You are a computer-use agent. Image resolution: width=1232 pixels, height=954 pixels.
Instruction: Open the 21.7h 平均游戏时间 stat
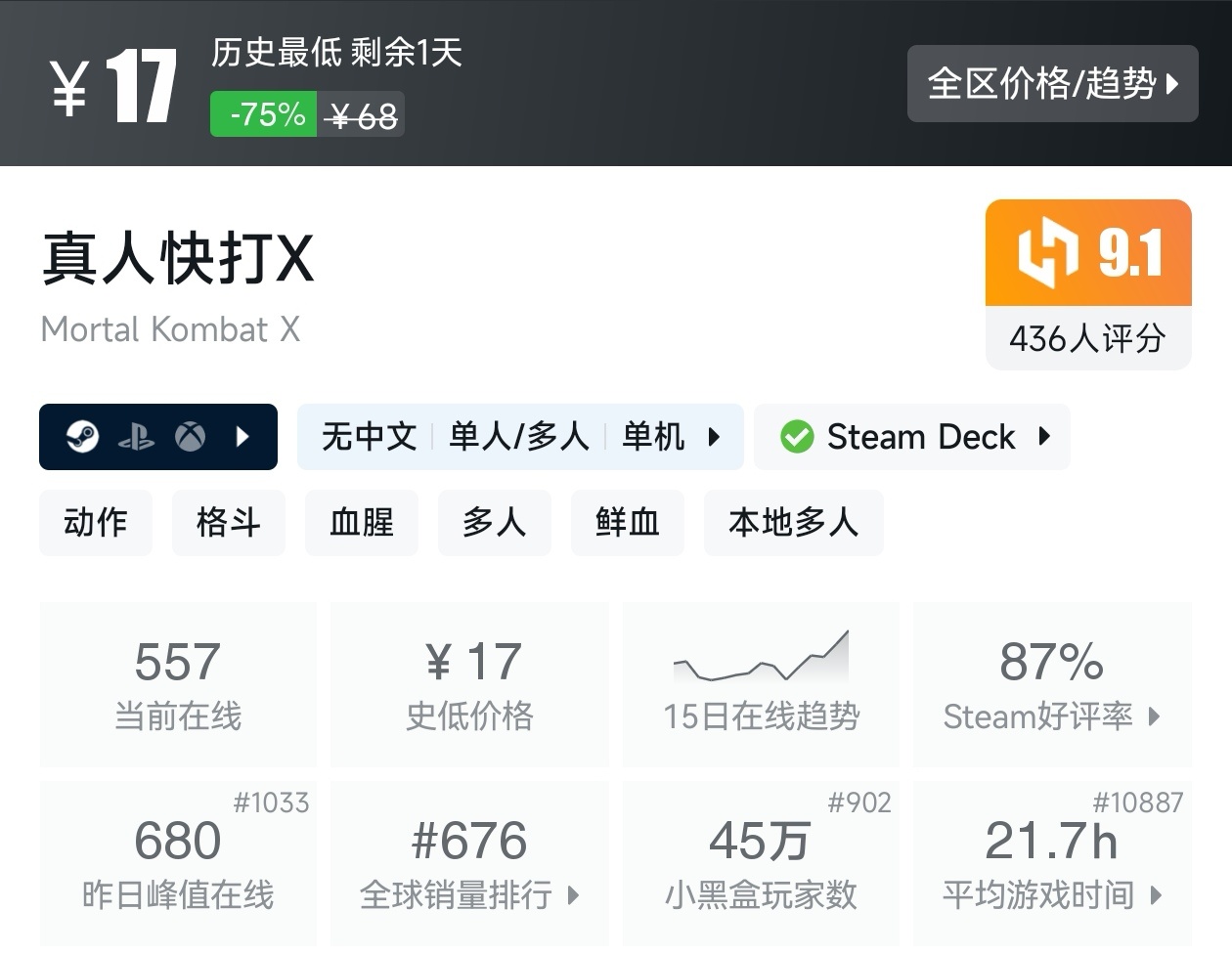tap(1052, 863)
